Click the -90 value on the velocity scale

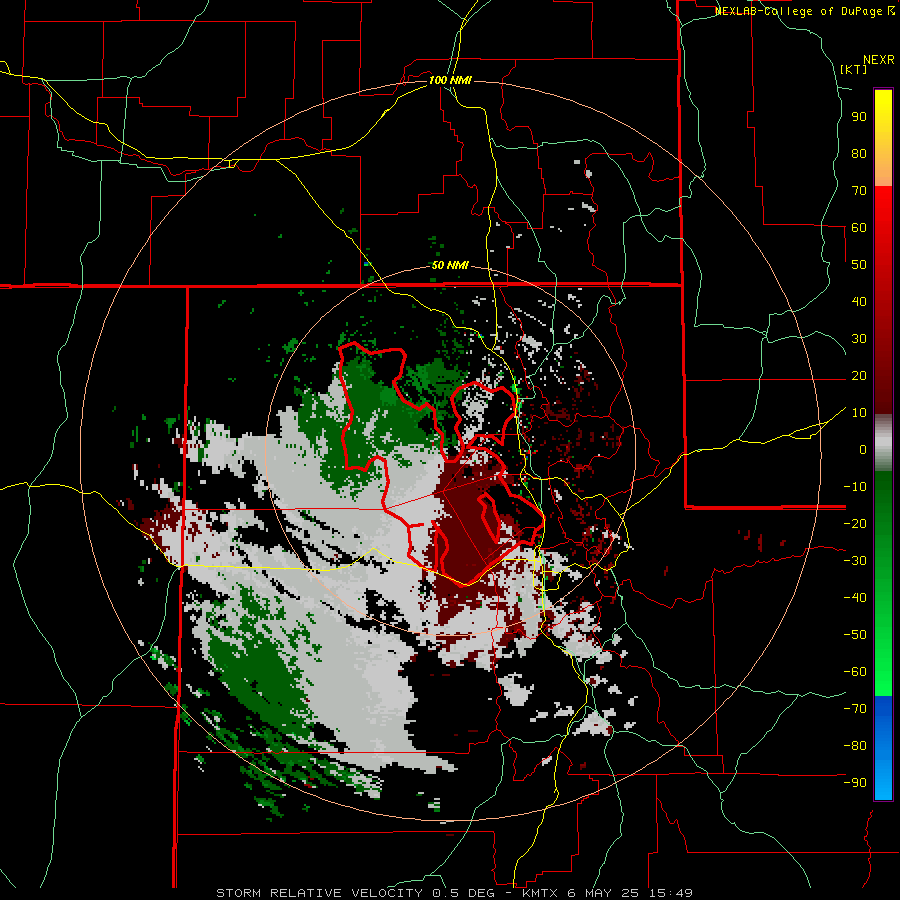tap(855, 783)
